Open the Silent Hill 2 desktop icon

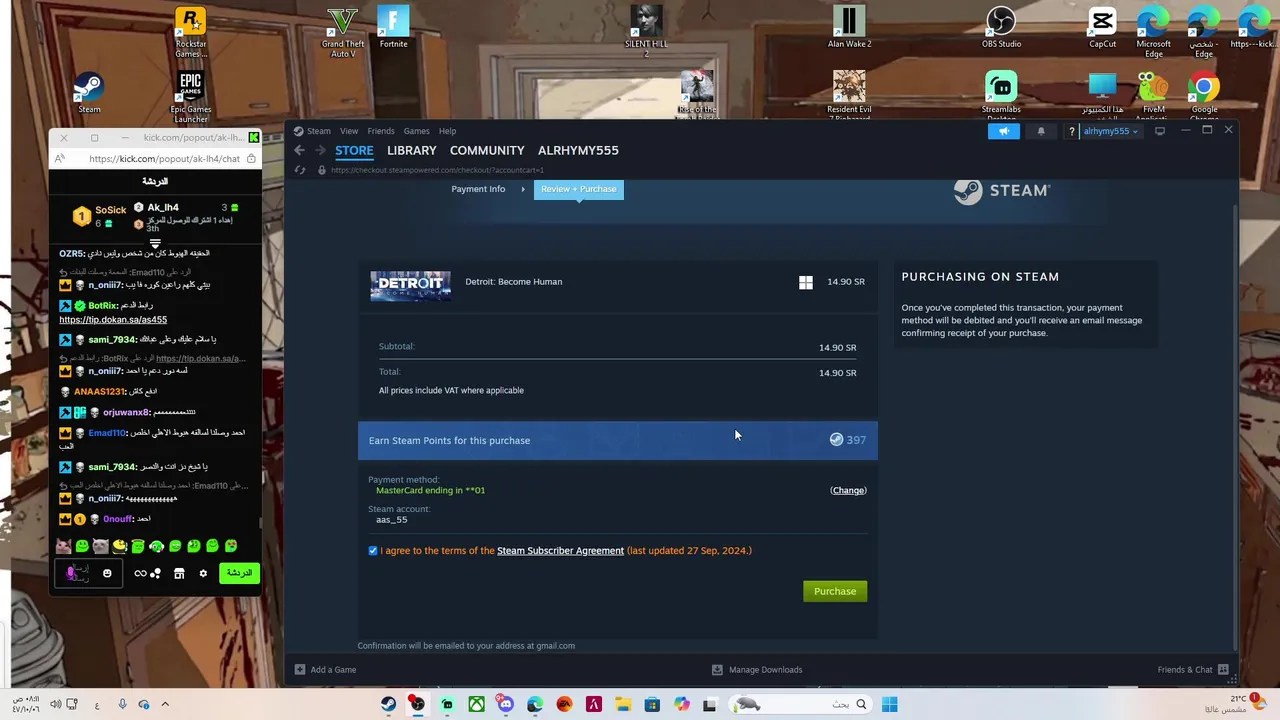click(x=646, y=32)
